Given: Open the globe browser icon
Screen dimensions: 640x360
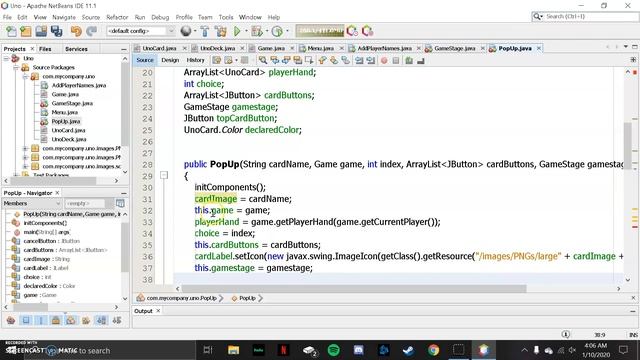Looking at the screenshot, I should (x=186, y=31).
